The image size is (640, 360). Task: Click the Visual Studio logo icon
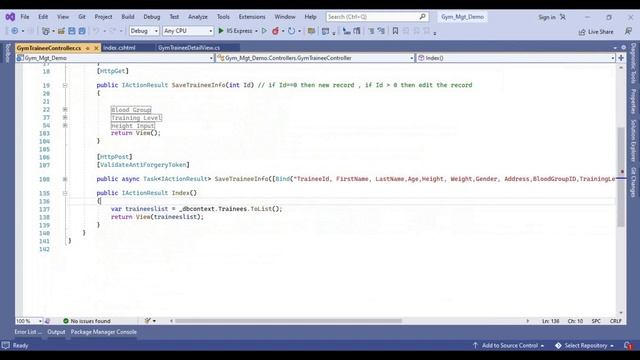10,17
